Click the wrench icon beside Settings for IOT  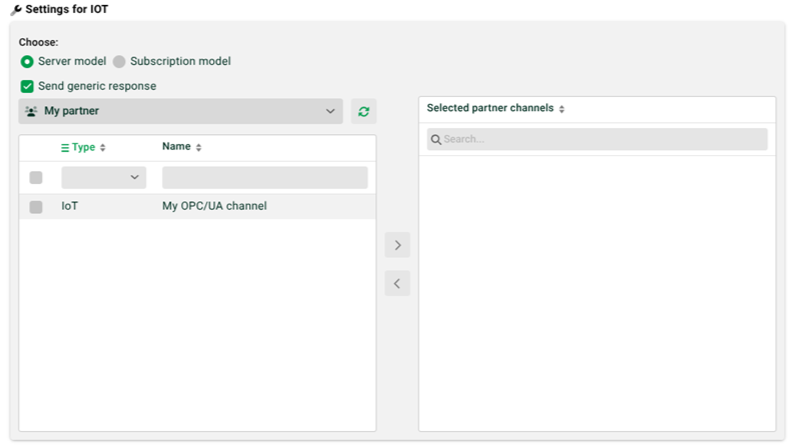(x=16, y=10)
